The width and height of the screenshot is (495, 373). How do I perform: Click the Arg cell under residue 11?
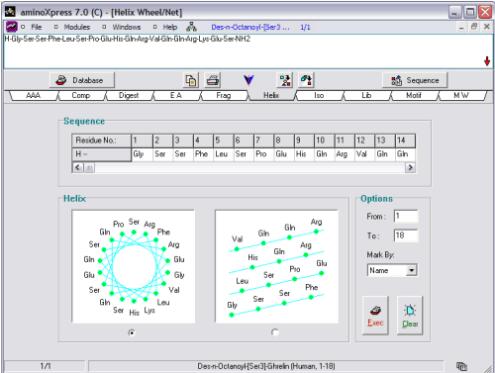[x=344, y=154]
